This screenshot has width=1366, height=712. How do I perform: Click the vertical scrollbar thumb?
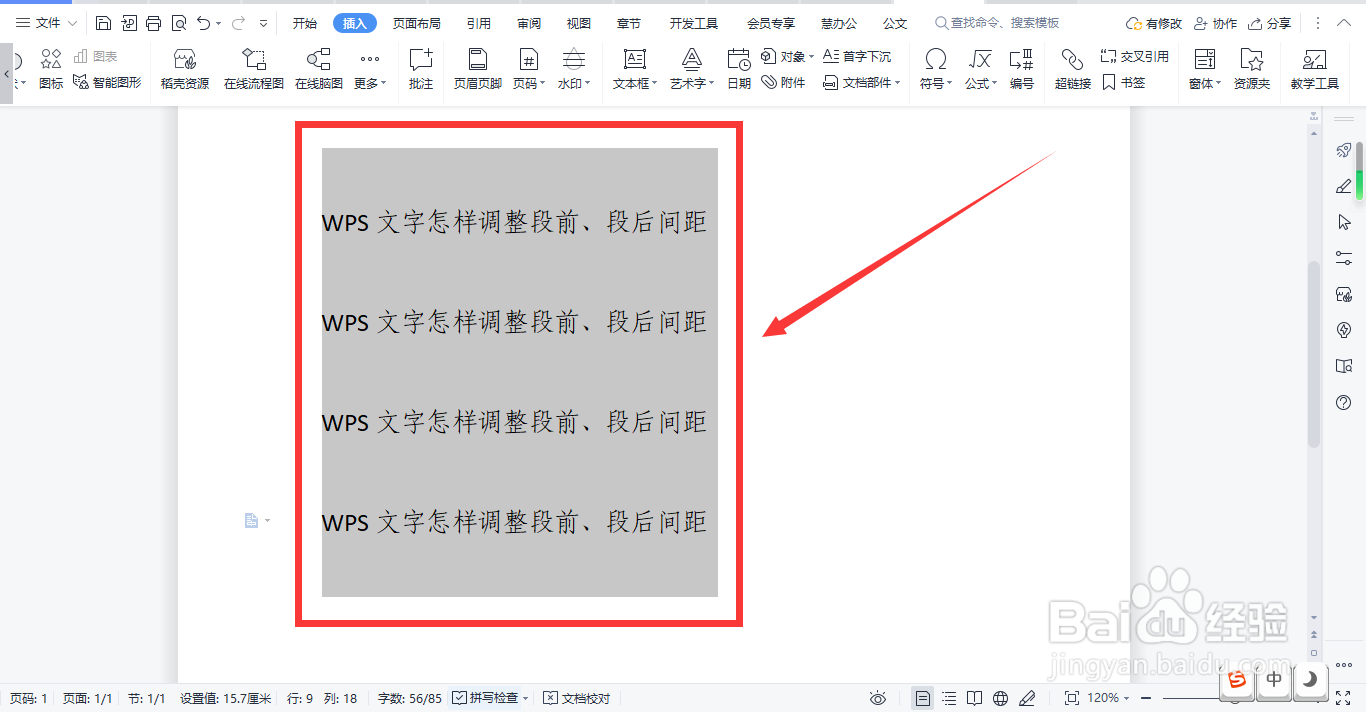[1314, 353]
